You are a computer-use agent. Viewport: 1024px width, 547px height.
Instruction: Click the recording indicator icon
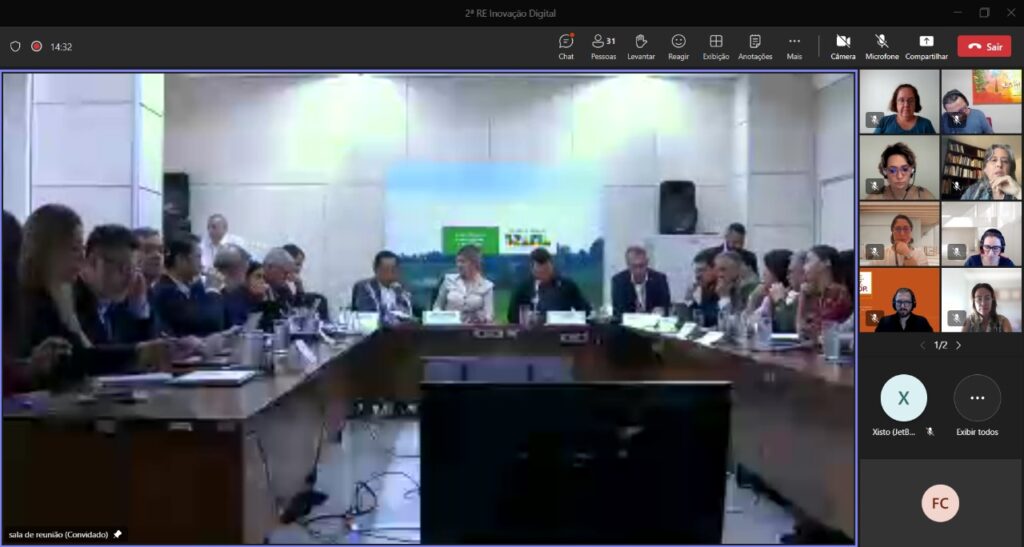36,46
